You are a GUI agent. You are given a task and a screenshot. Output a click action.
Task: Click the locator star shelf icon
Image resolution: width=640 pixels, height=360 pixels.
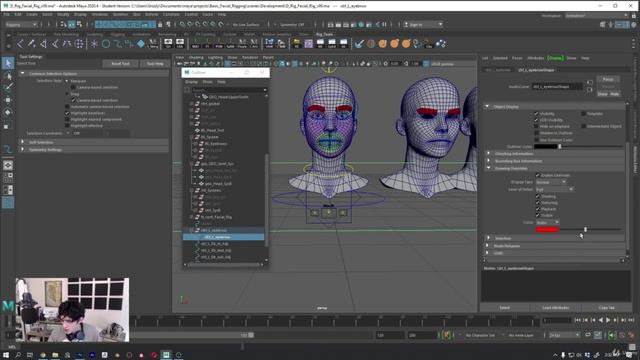(94, 44)
